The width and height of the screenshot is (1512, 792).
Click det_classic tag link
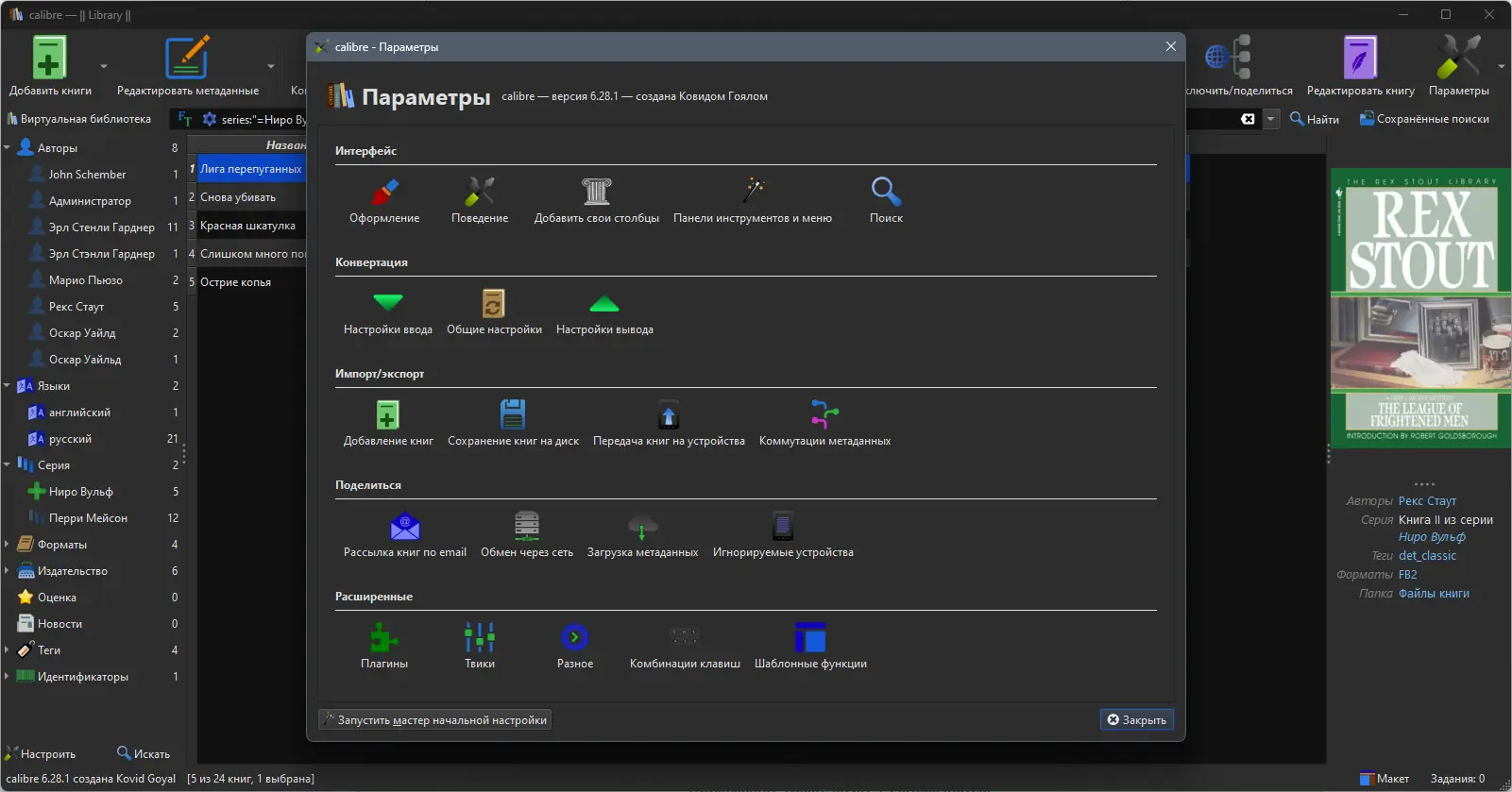click(1427, 556)
